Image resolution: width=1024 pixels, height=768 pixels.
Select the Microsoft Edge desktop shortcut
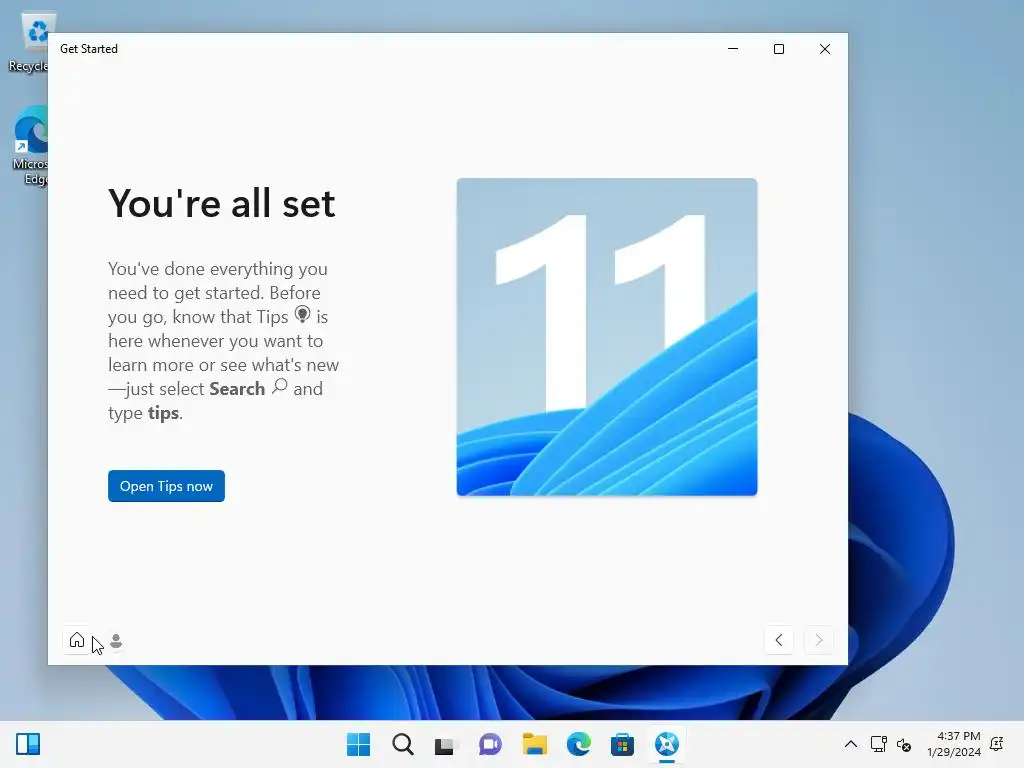coord(30,146)
